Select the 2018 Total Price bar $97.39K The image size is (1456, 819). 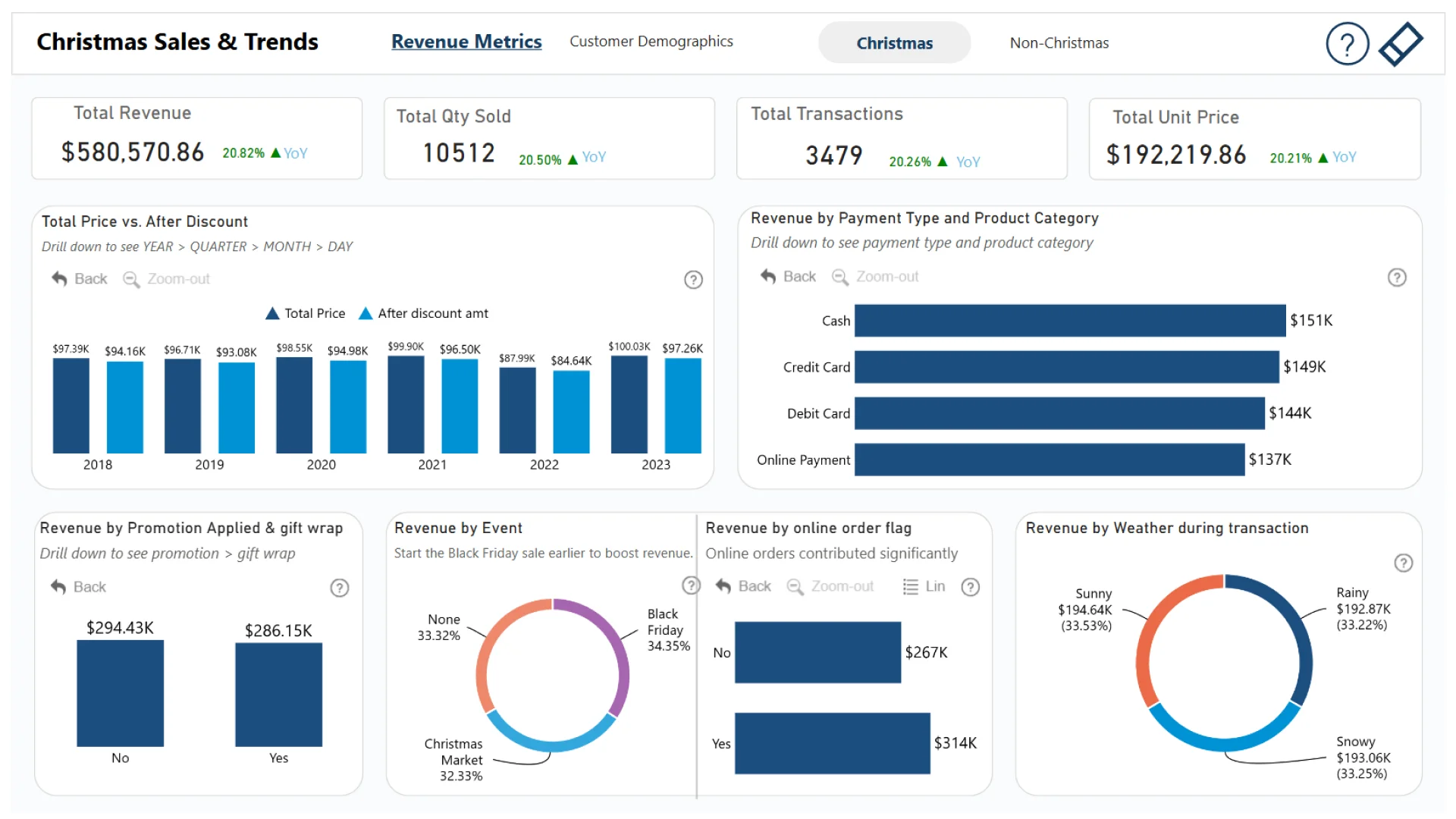pos(71,406)
